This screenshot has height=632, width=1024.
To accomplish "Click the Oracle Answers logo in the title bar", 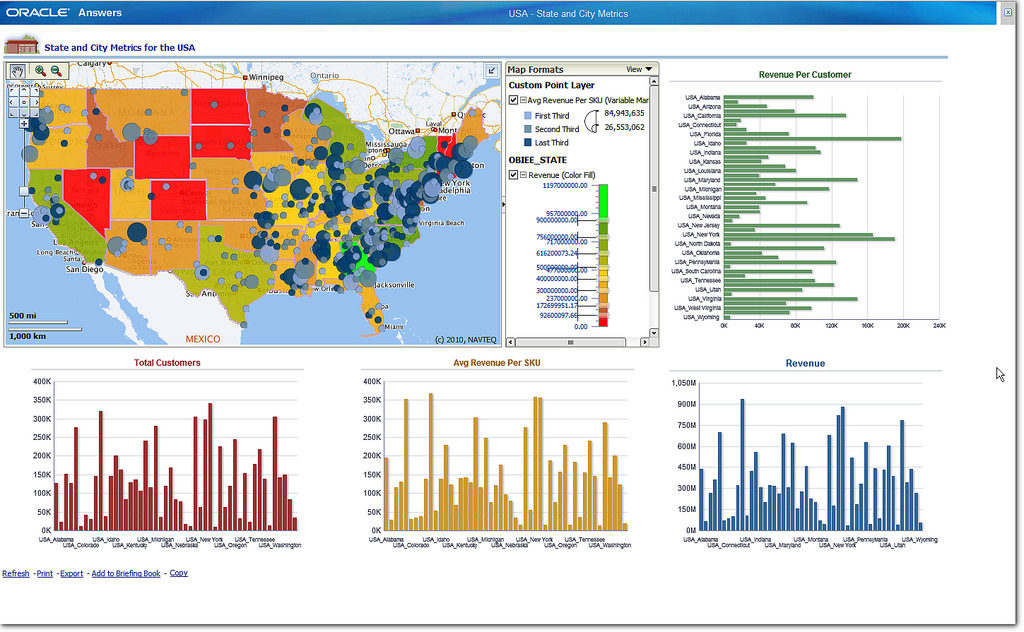I will click(x=37, y=12).
